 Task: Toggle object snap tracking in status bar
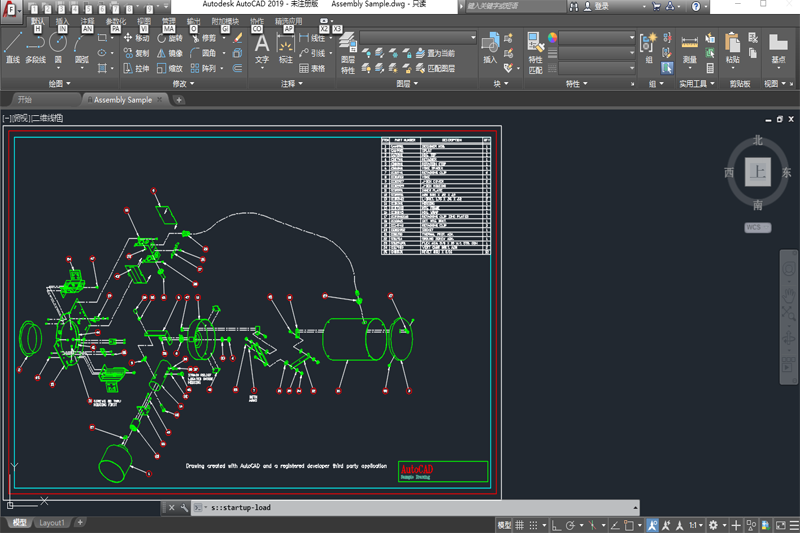point(615,525)
